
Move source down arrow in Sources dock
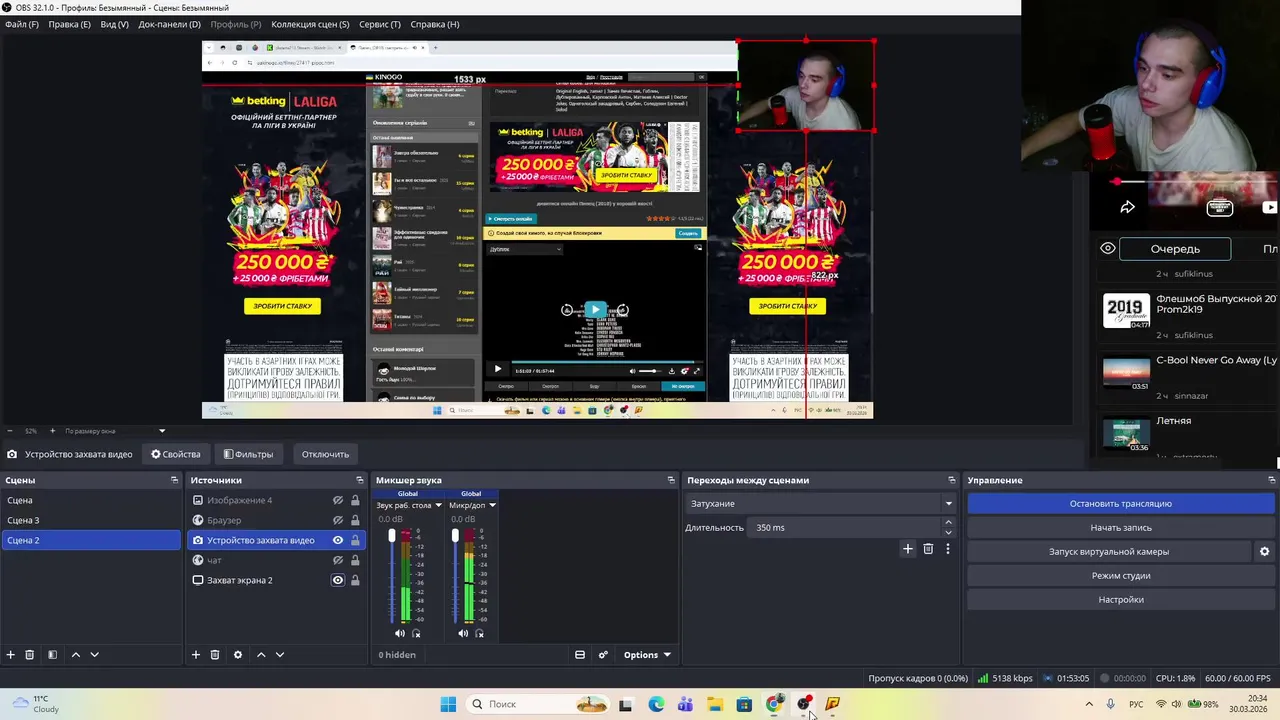pos(280,655)
